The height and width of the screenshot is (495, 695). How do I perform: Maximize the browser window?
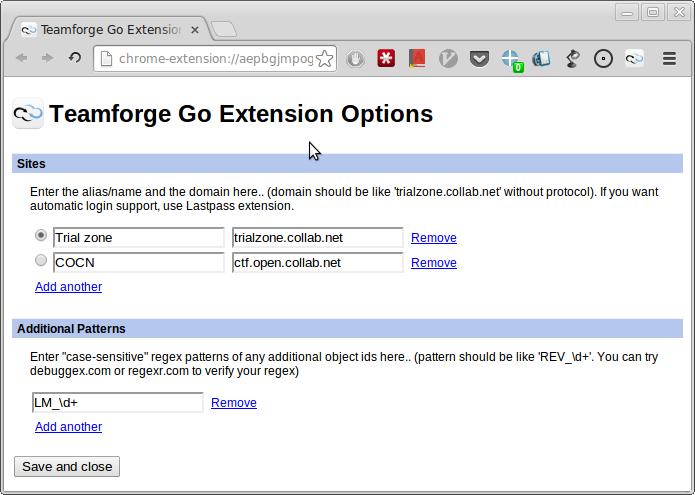click(652, 12)
